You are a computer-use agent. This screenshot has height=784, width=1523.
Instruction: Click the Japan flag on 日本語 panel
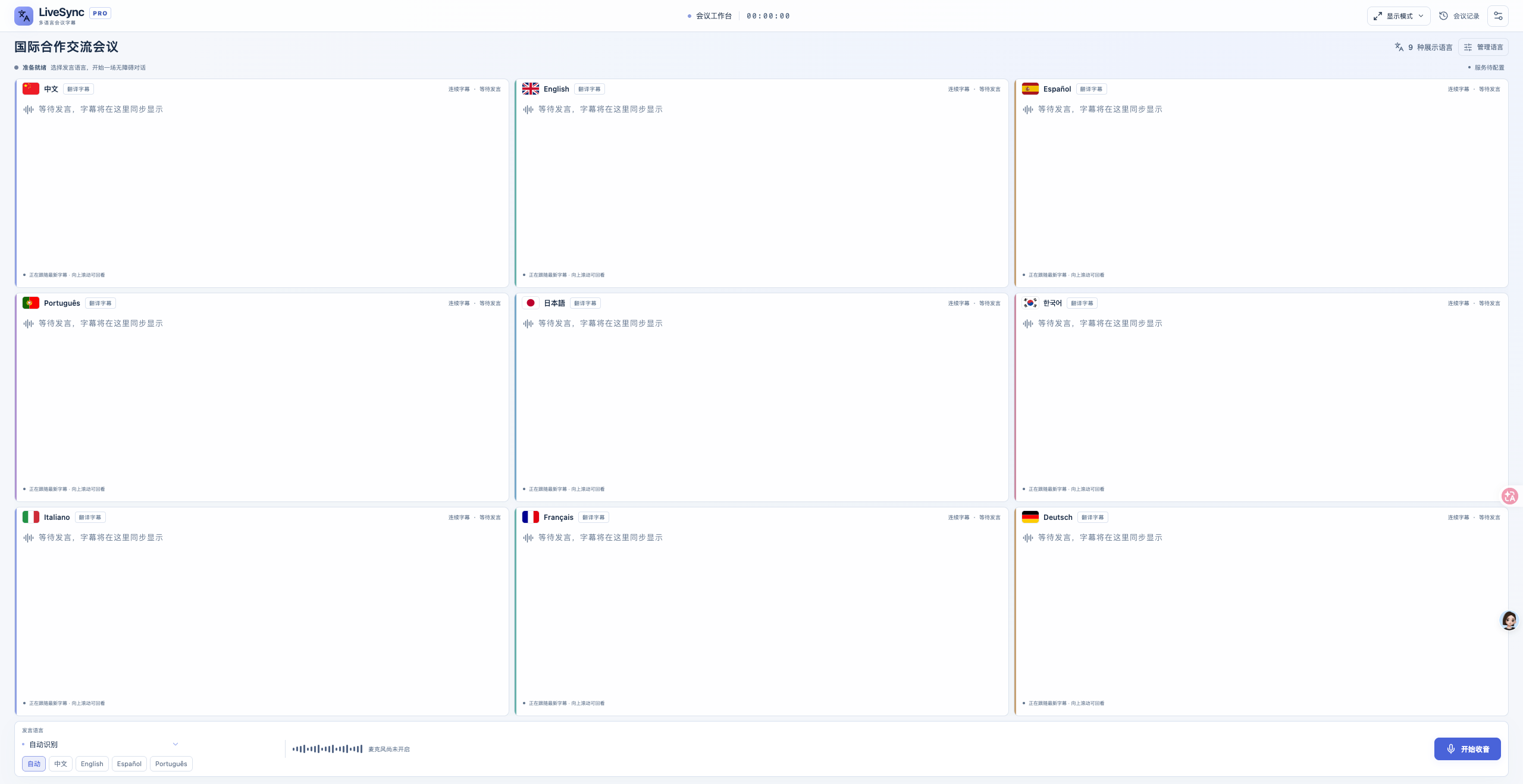coord(531,303)
